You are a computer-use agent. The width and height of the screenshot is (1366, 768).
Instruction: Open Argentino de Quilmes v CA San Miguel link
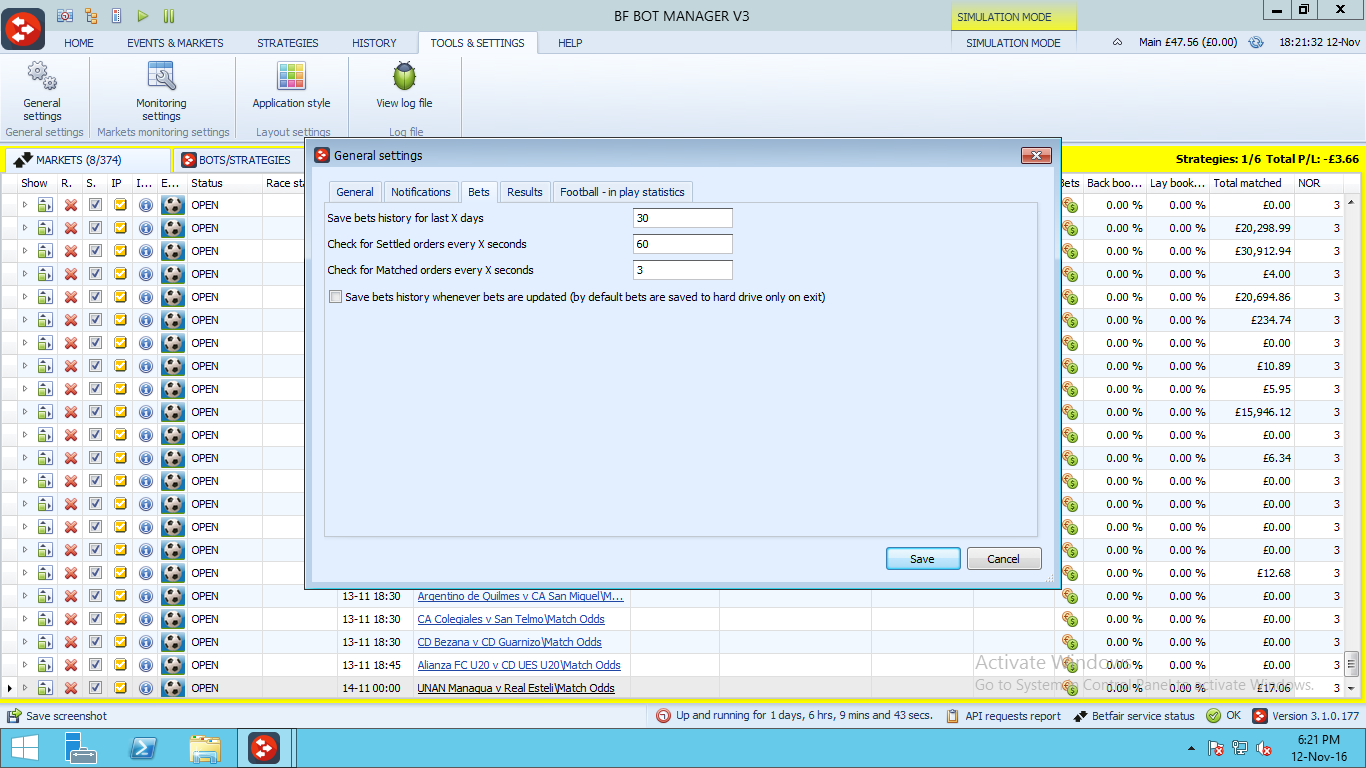pyautogui.click(x=520, y=596)
